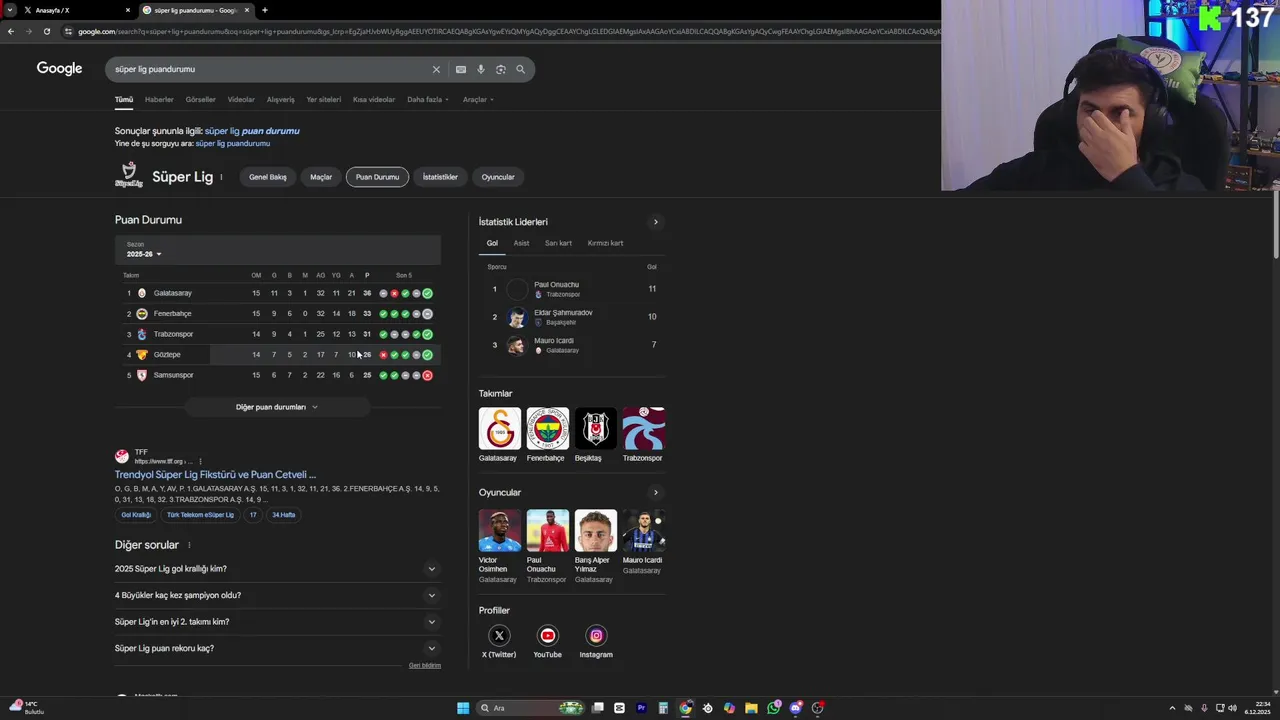Select the Sarı kart statistics tab
This screenshot has height=720, width=1280.
pos(558,243)
